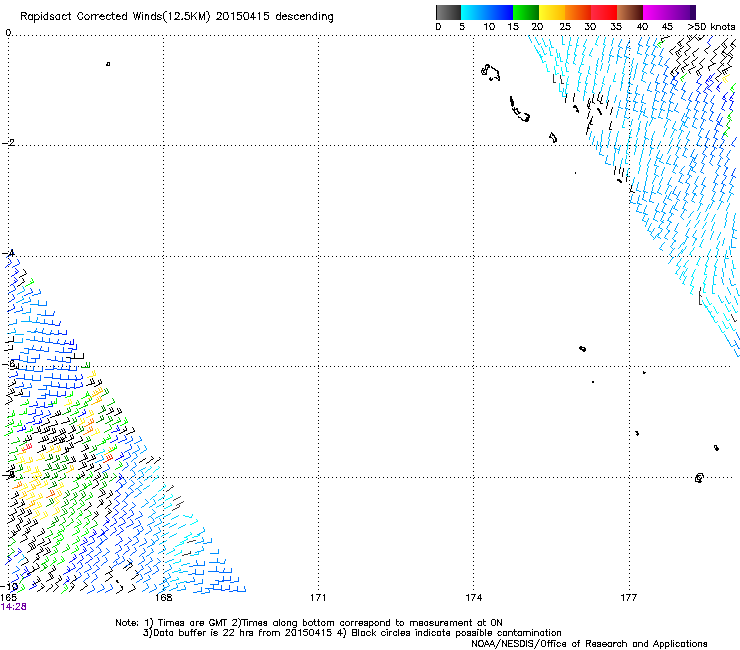Click the cyan 5-10 knots legend segment
This screenshot has height=650, width=740.
click(x=473, y=12)
